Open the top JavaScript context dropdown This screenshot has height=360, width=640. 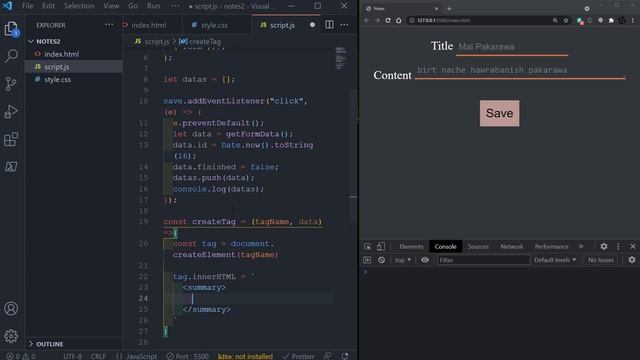[x=402, y=260]
